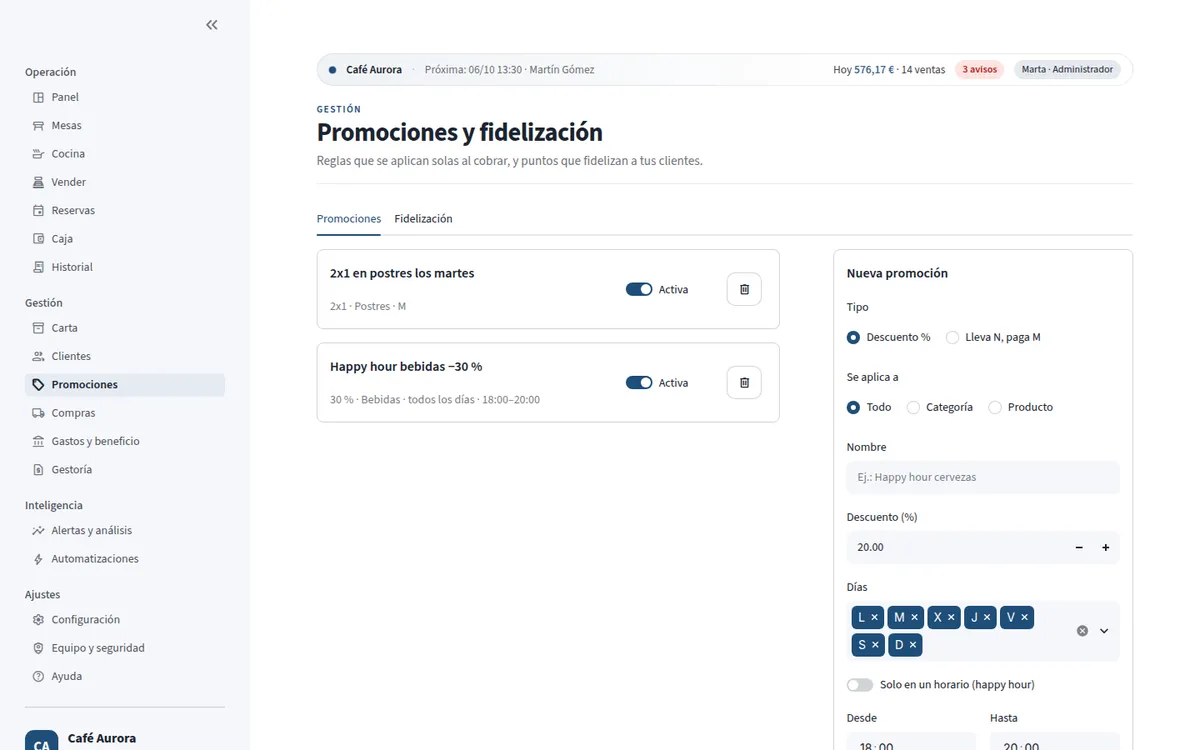Click the Cocina icon in the sidebar
The width and height of the screenshot is (1200, 750).
[x=38, y=154]
